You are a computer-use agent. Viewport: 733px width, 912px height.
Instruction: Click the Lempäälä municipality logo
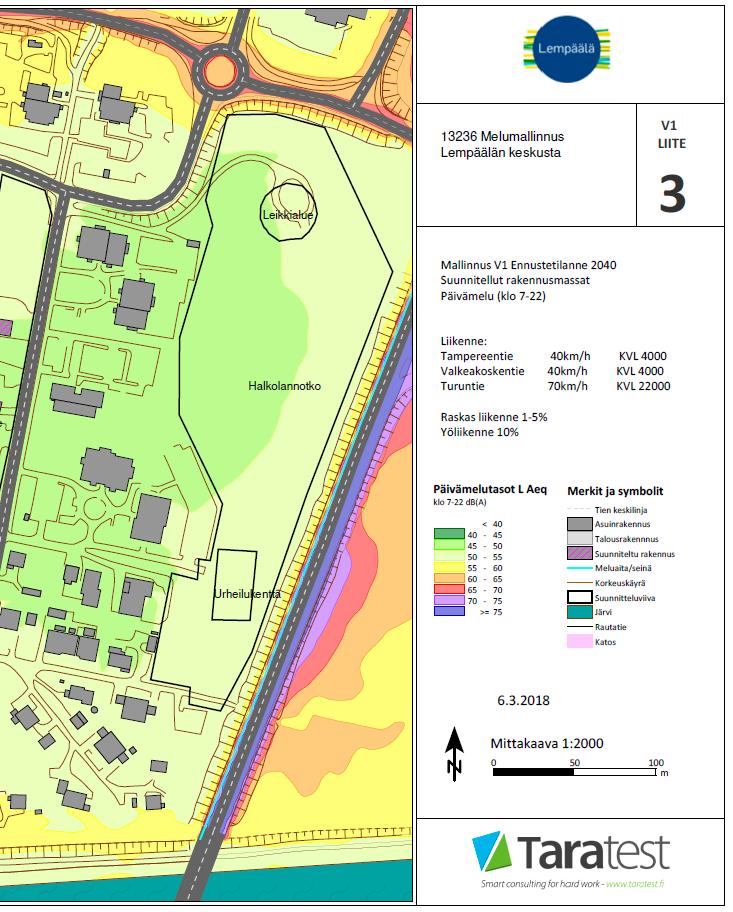[x=567, y=49]
